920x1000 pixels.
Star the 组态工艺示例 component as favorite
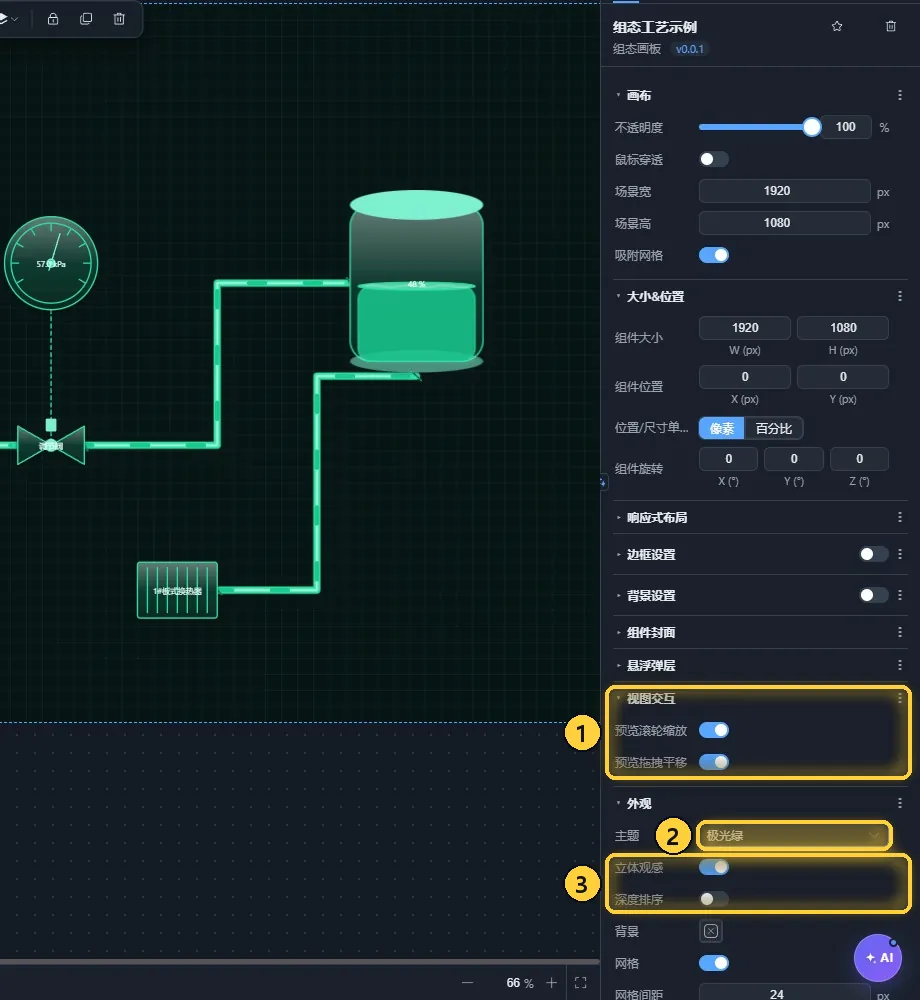click(x=837, y=26)
